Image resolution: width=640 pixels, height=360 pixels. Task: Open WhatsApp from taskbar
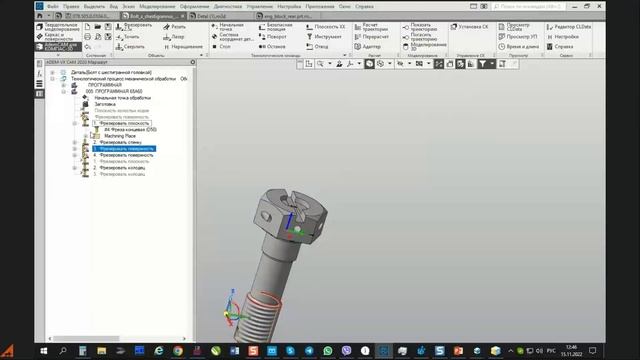[x=328, y=351]
